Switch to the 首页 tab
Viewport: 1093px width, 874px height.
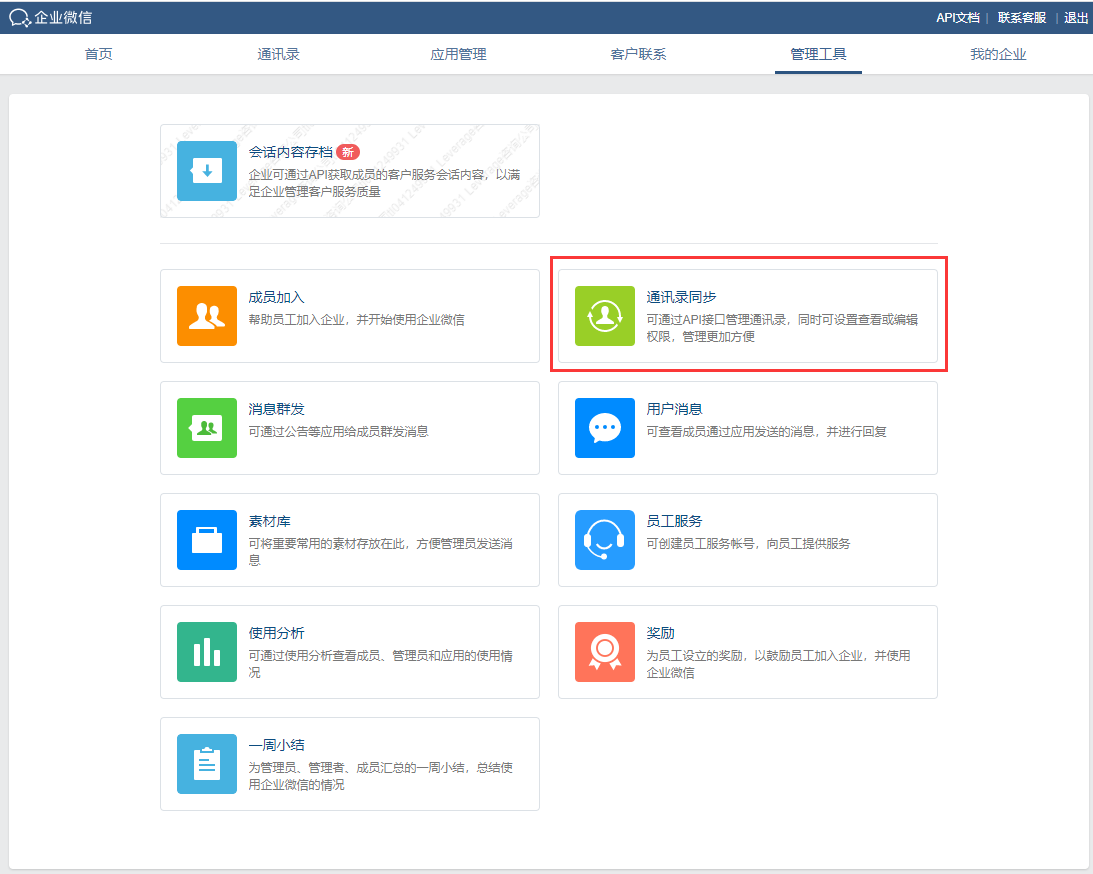pyautogui.click(x=99, y=54)
